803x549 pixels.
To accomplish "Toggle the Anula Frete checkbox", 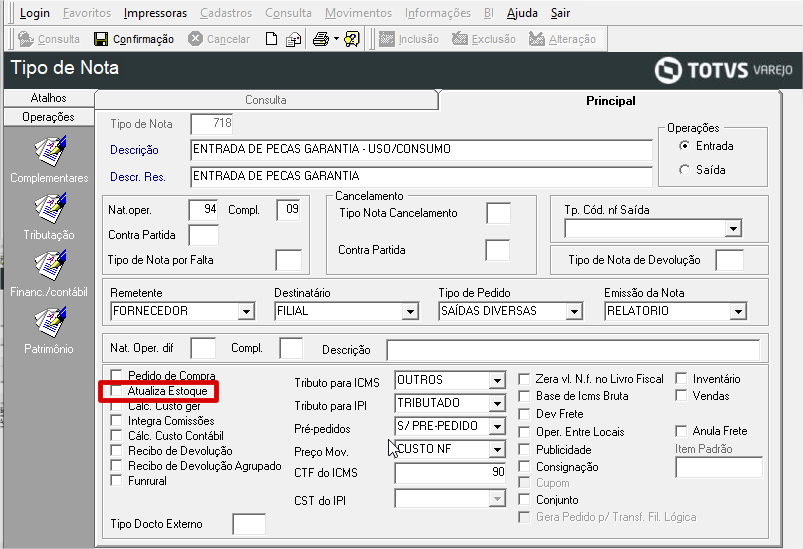I will click(x=681, y=431).
